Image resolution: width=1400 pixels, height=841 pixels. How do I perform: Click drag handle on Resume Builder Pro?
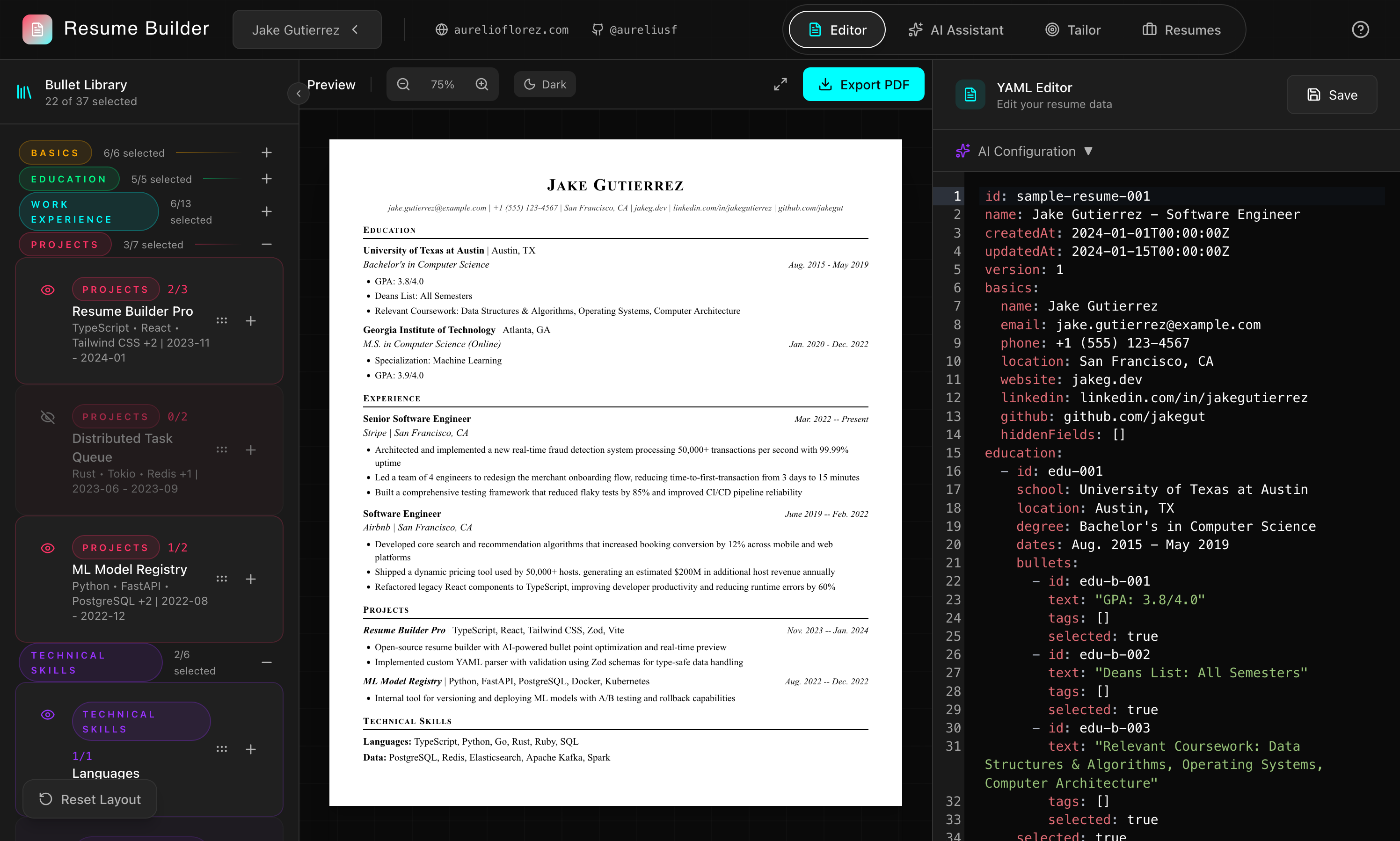222,321
